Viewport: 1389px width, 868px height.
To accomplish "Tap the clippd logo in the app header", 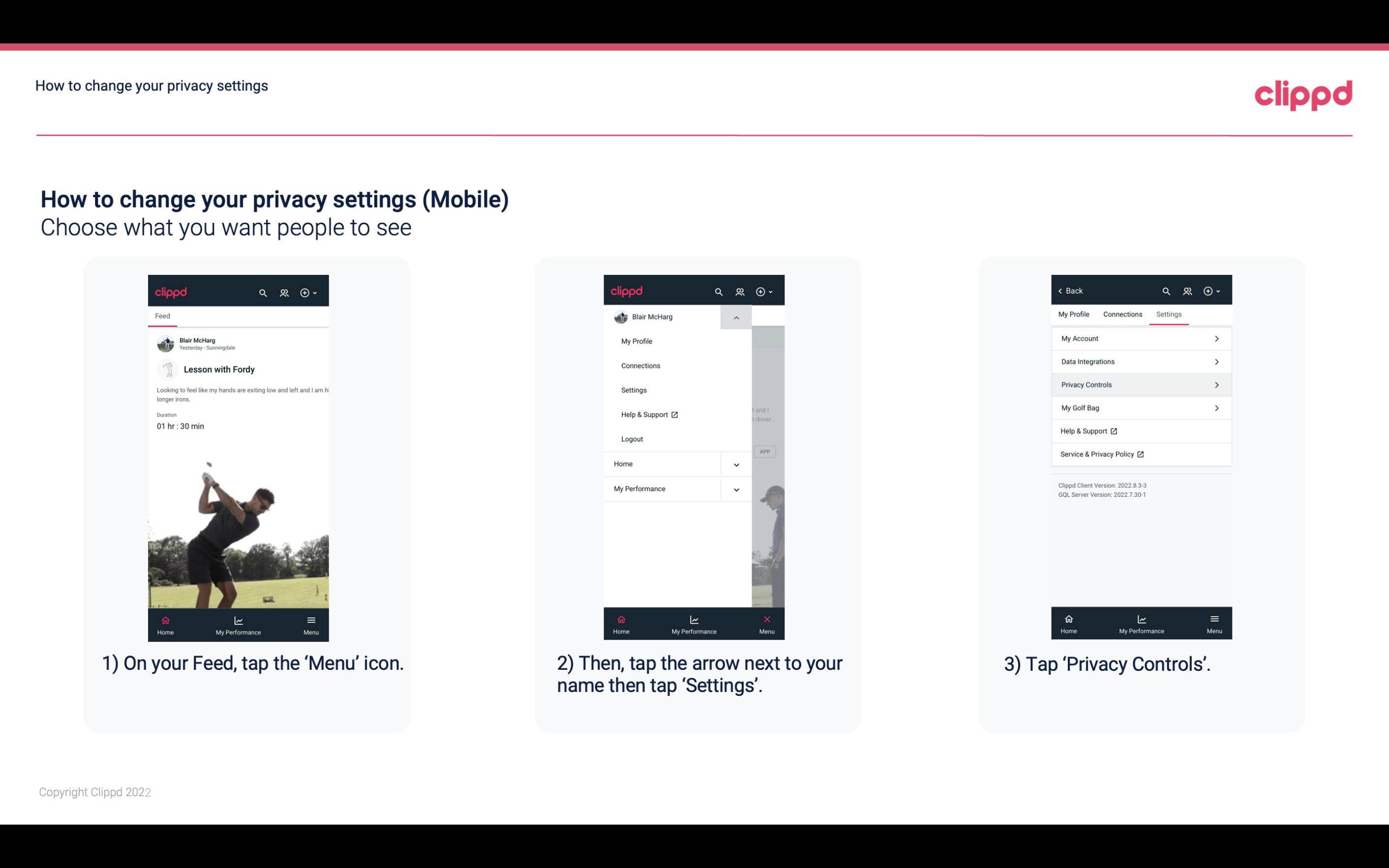I will point(171,291).
